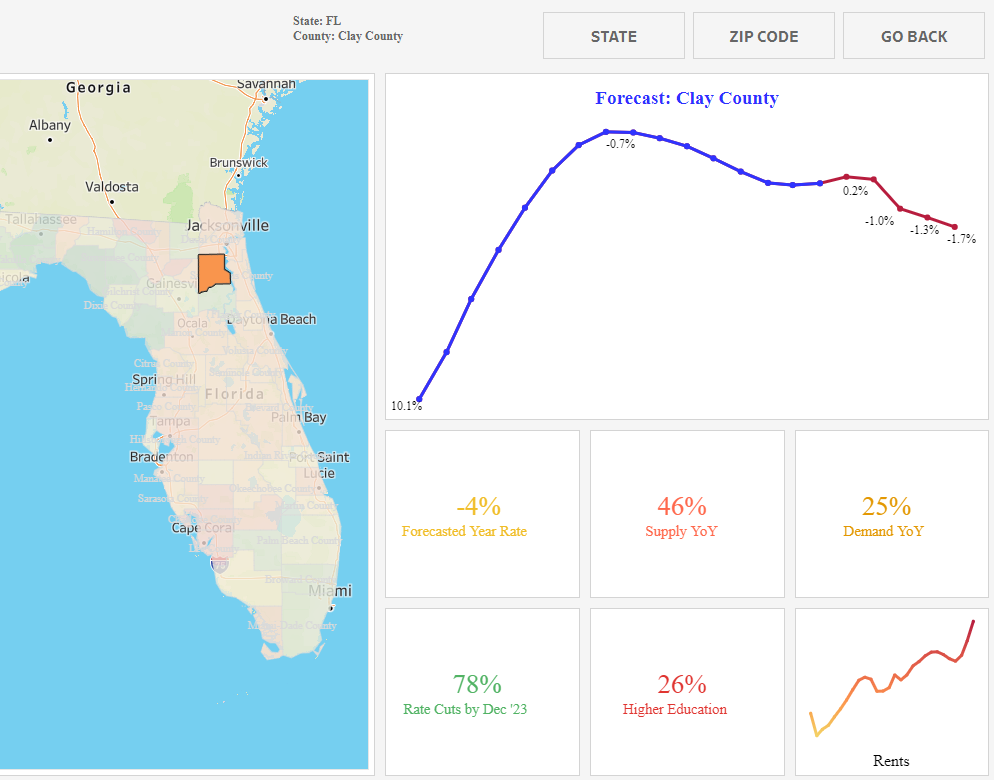Switch to the ZIP CODE view
Viewport: 994px width, 780px height.
(x=763, y=36)
